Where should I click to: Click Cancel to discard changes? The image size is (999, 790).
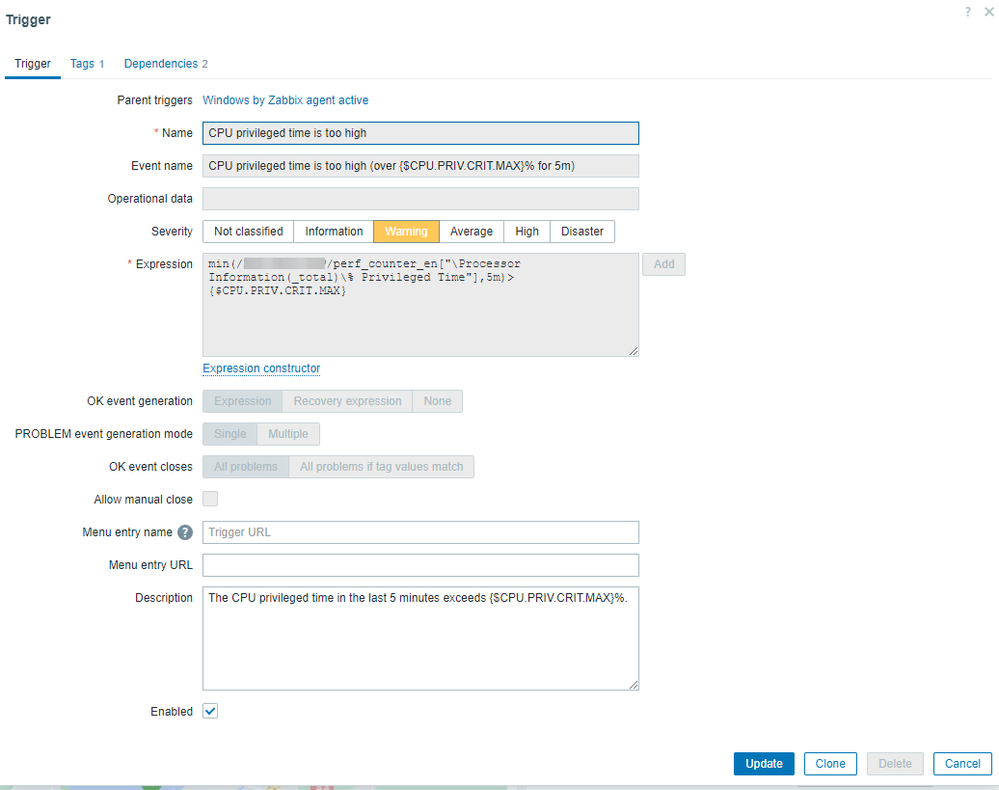tap(962, 763)
